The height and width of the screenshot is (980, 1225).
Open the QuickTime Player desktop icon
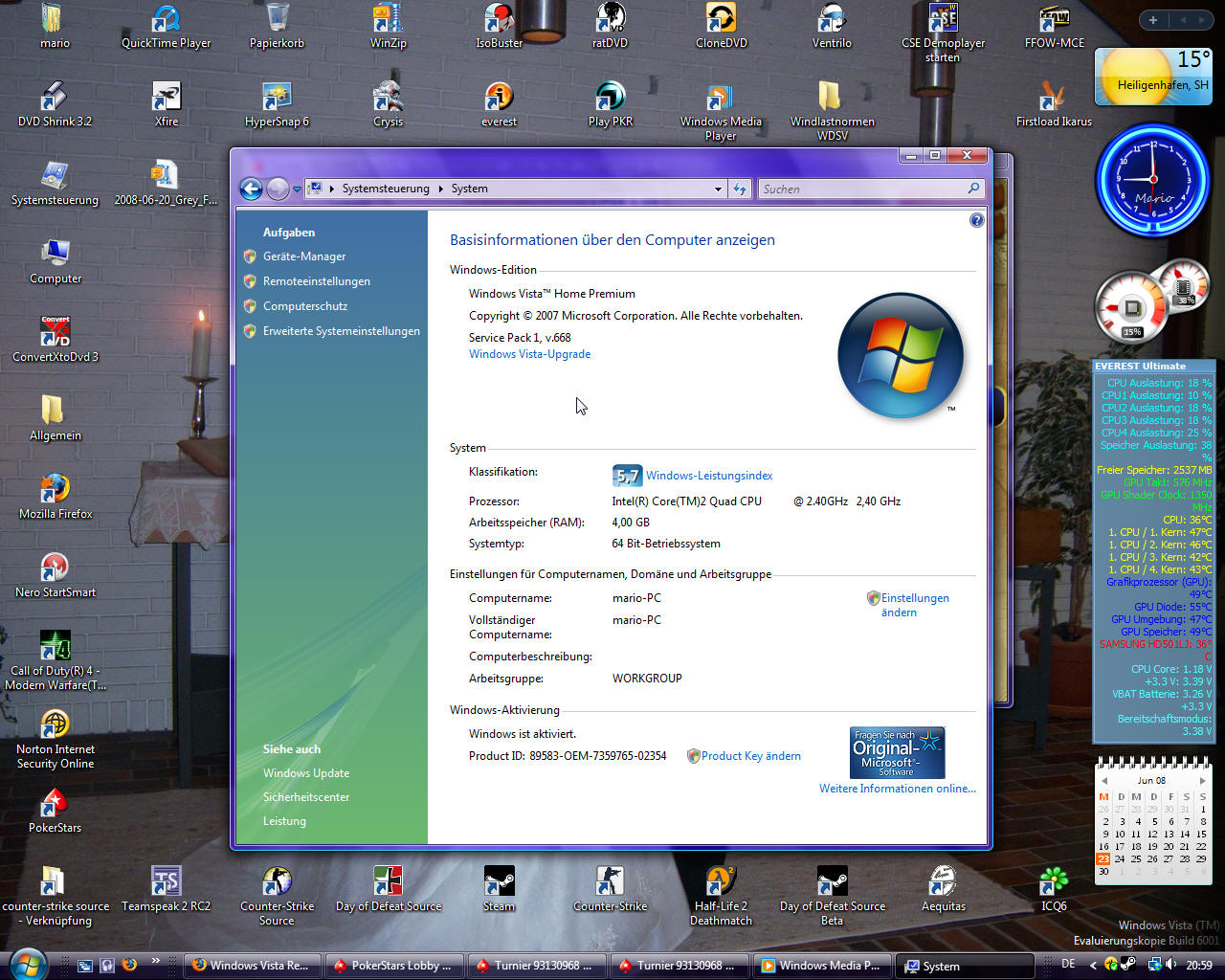[166, 26]
